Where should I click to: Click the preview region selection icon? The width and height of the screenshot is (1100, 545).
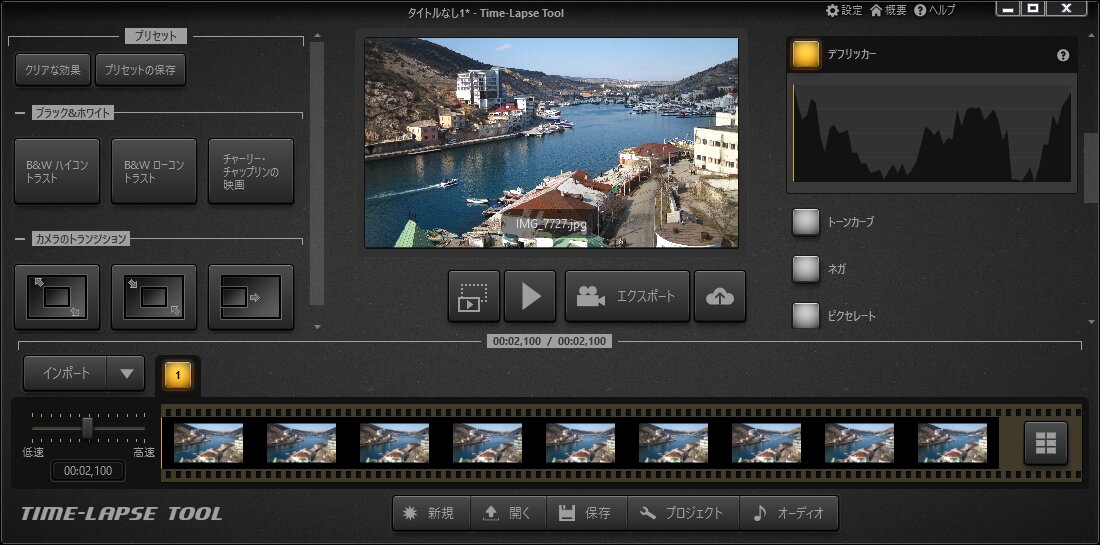point(474,296)
